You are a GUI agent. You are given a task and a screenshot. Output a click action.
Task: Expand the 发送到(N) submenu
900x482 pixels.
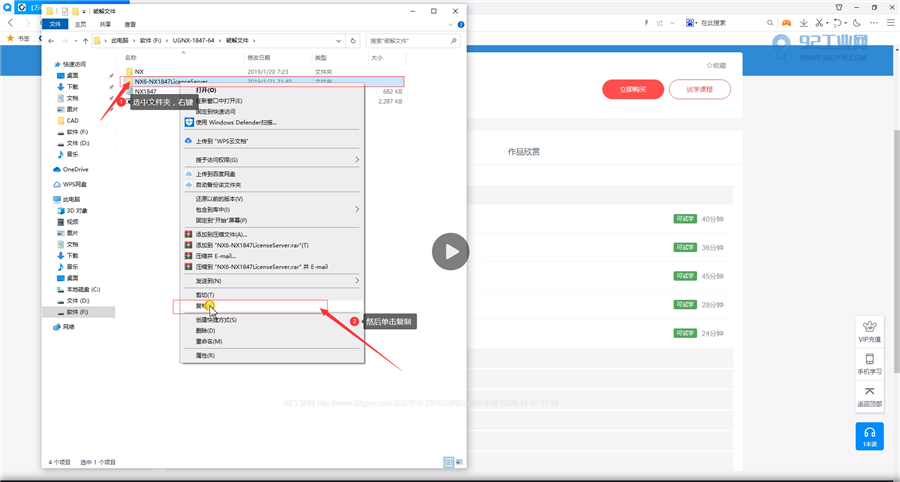[x=356, y=281]
